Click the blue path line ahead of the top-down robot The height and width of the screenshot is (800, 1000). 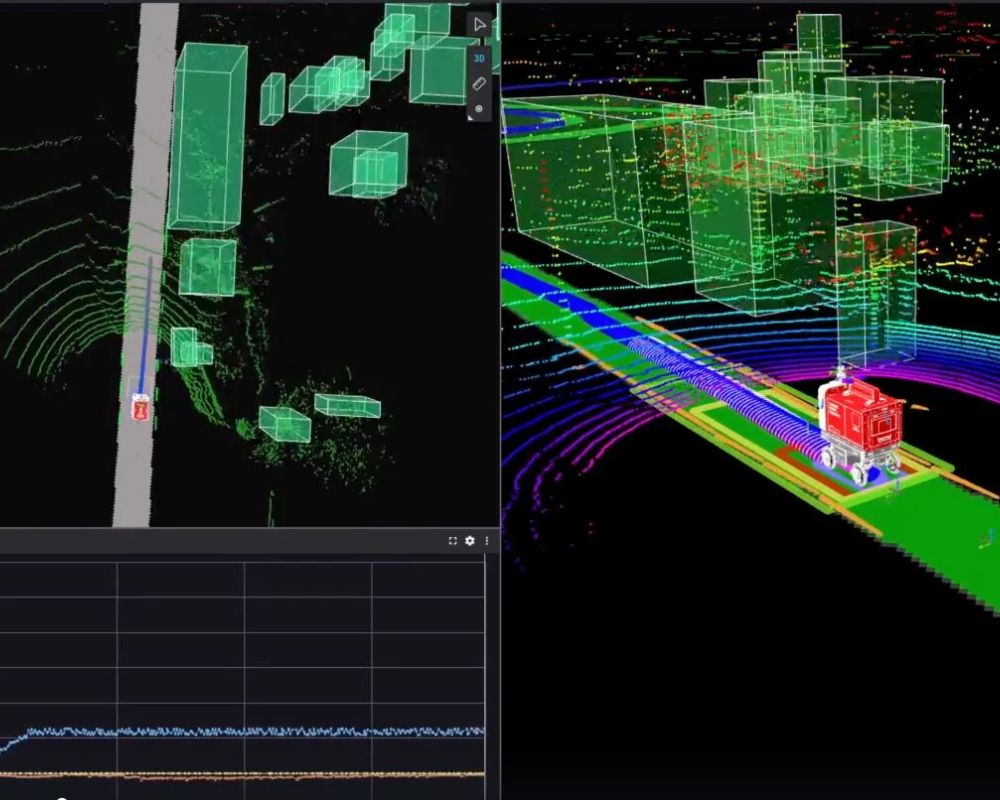click(146, 320)
